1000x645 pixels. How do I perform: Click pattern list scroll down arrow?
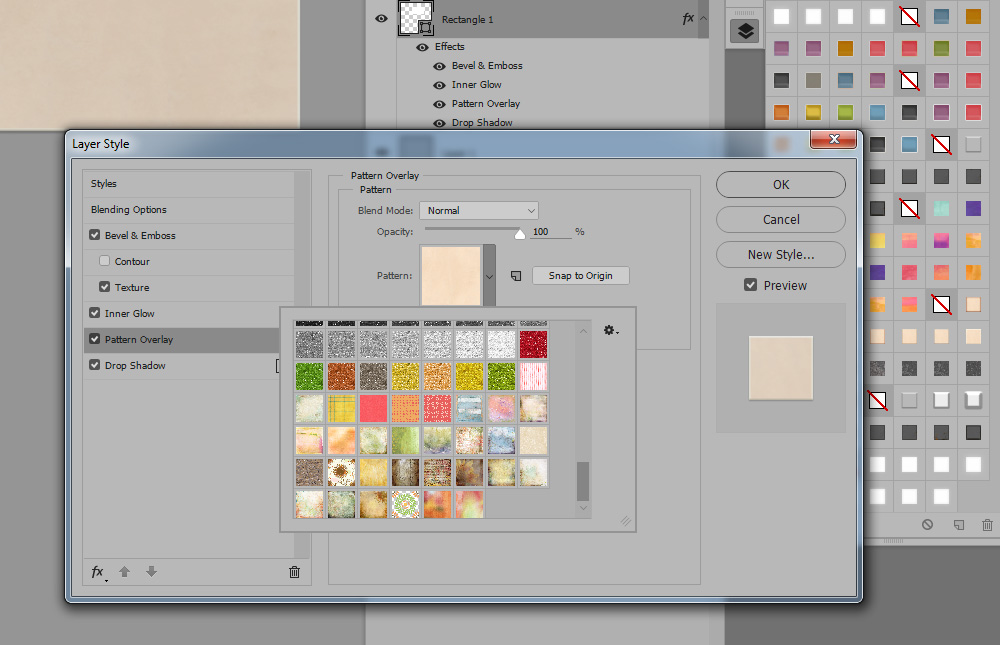pos(583,508)
